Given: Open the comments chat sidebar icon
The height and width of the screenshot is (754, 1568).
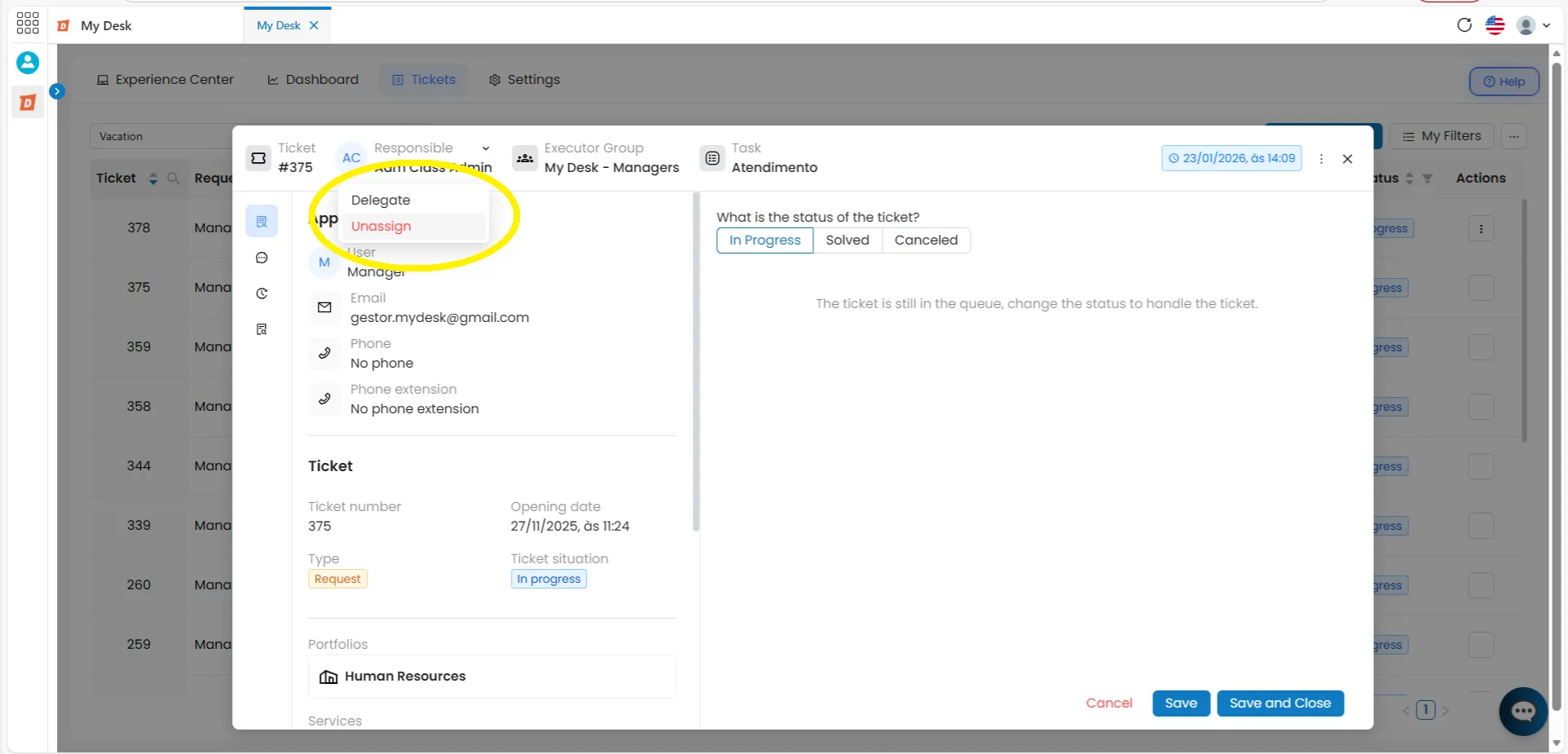Looking at the screenshot, I should point(262,258).
